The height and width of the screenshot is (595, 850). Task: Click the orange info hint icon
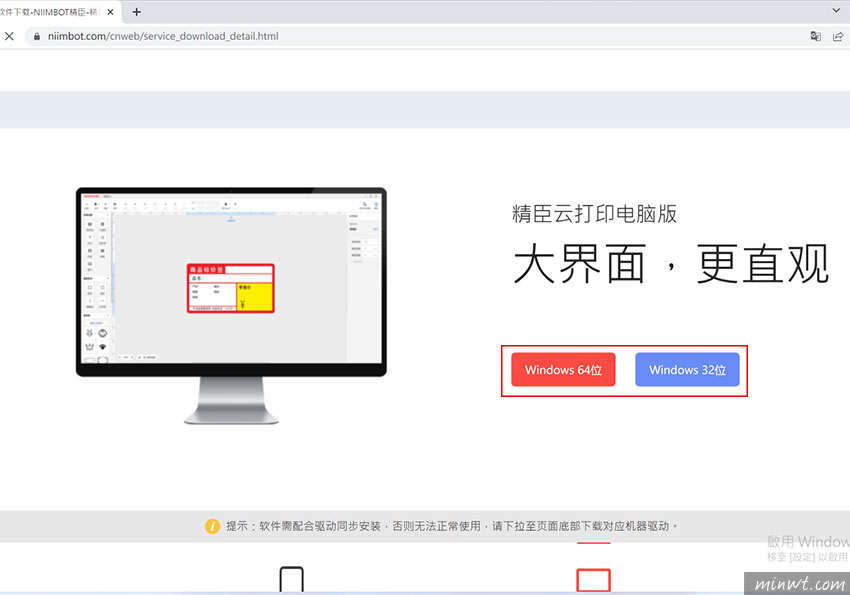coord(212,526)
